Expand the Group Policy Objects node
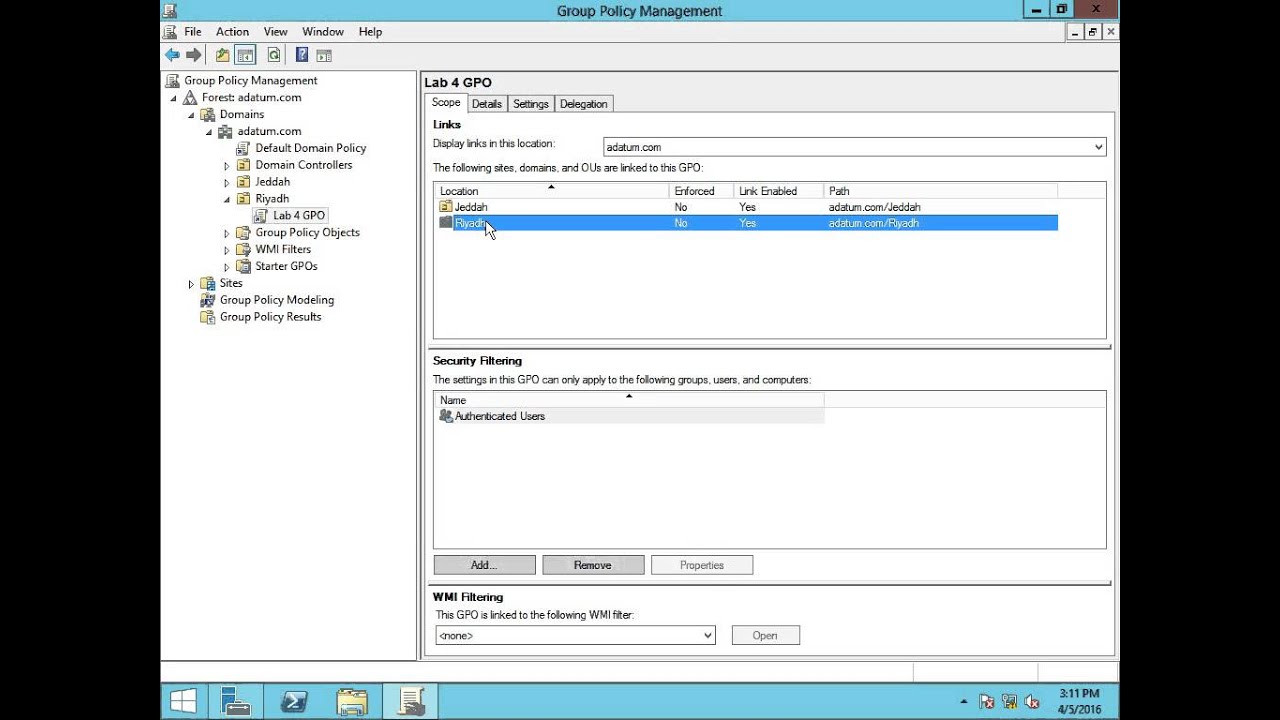The image size is (1280, 720). click(227, 233)
